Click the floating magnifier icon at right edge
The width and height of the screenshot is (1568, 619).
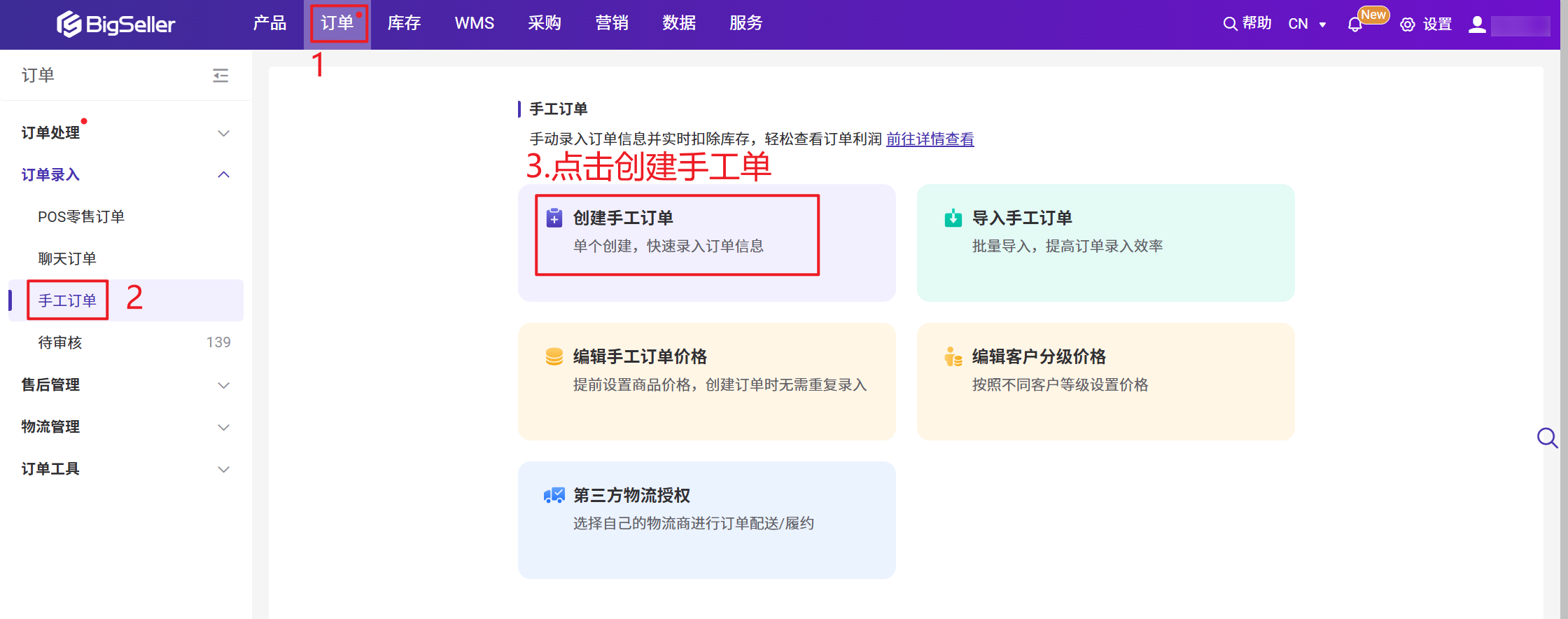click(1547, 438)
